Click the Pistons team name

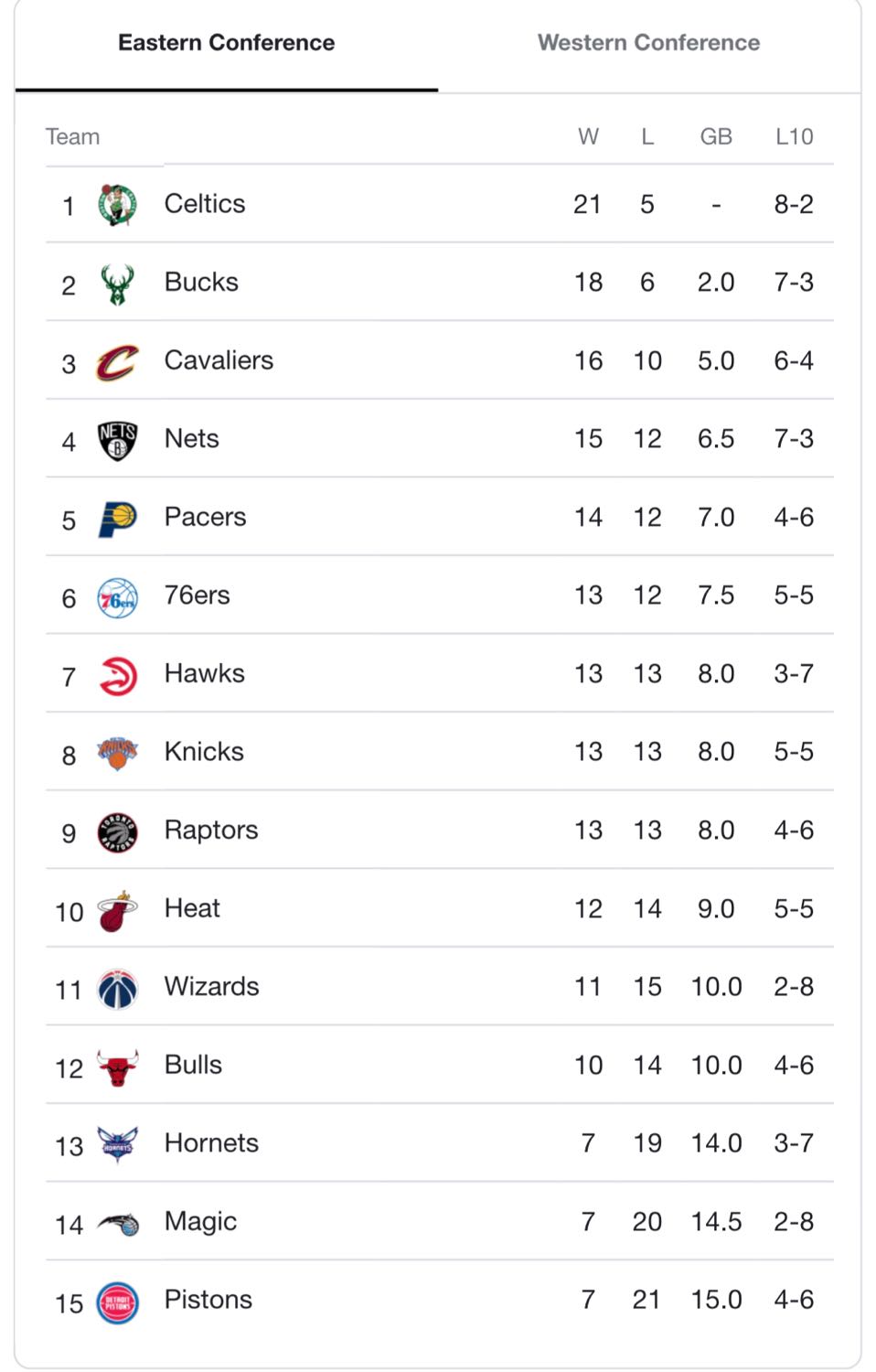tap(208, 1299)
